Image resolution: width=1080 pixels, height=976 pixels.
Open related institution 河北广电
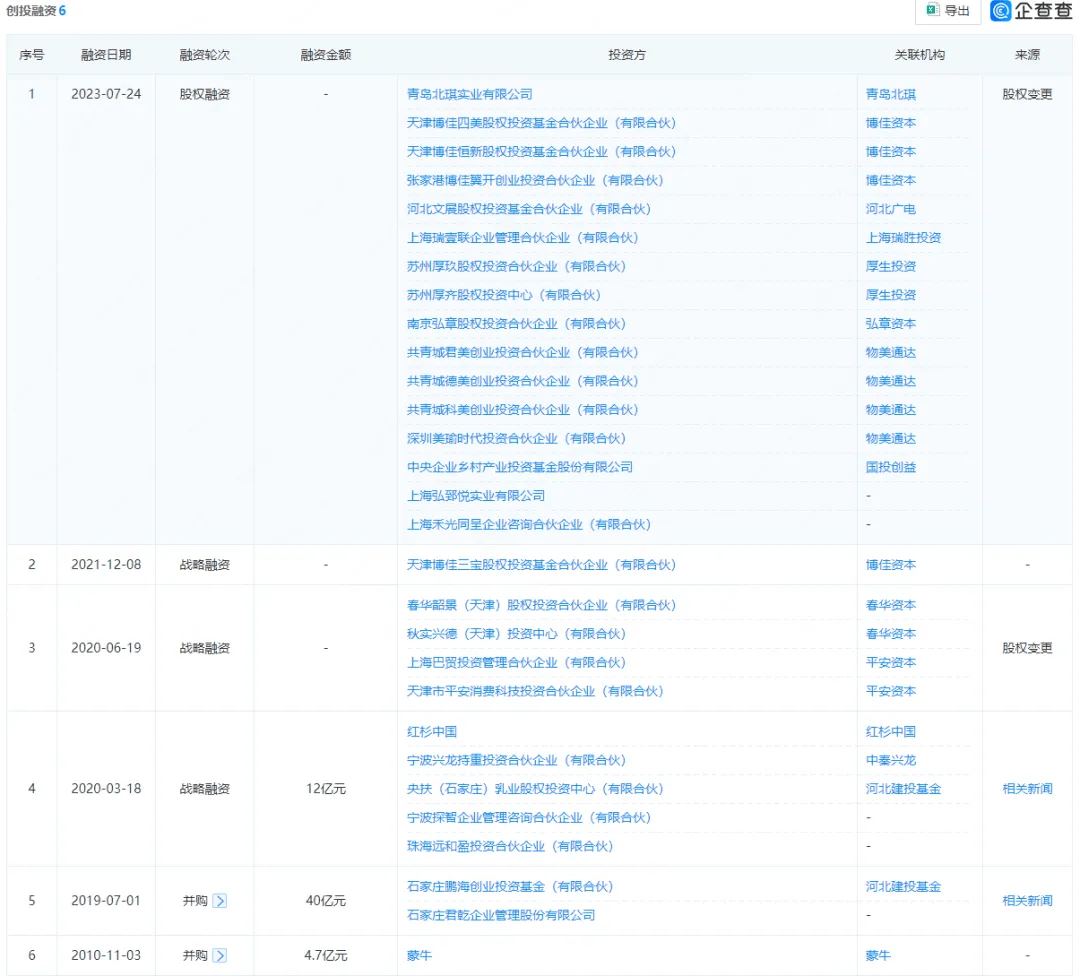[x=891, y=209]
